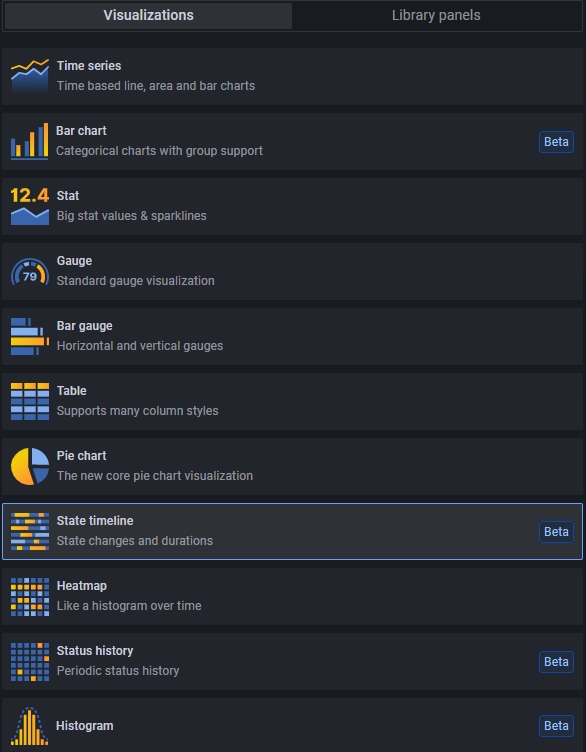Viewport: 586px width, 752px height.
Task: Click the Table grid icon
Action: (x=30, y=401)
